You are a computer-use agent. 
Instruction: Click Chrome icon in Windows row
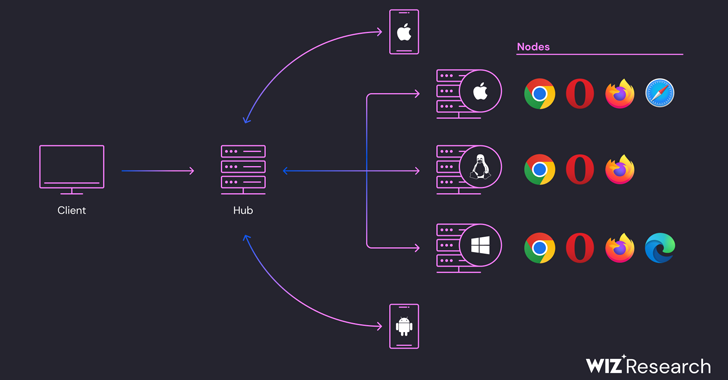pos(540,248)
